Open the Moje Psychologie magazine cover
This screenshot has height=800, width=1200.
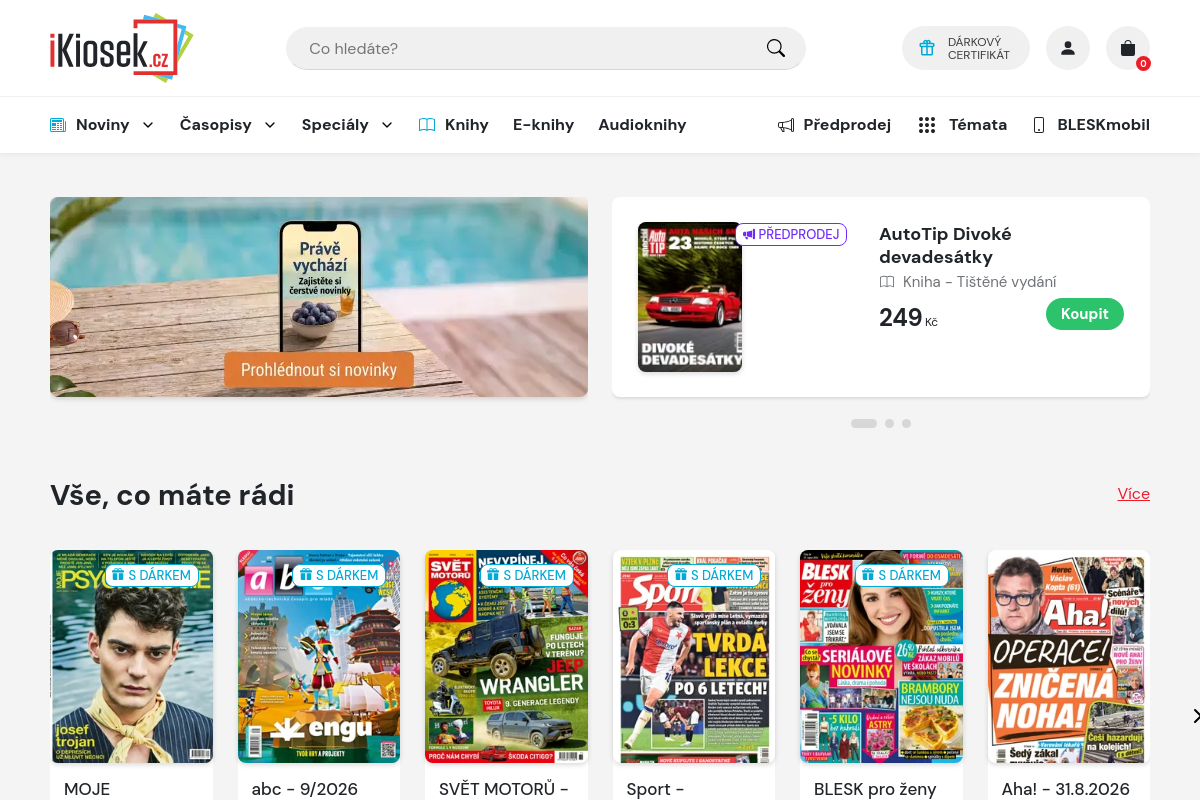click(x=132, y=657)
